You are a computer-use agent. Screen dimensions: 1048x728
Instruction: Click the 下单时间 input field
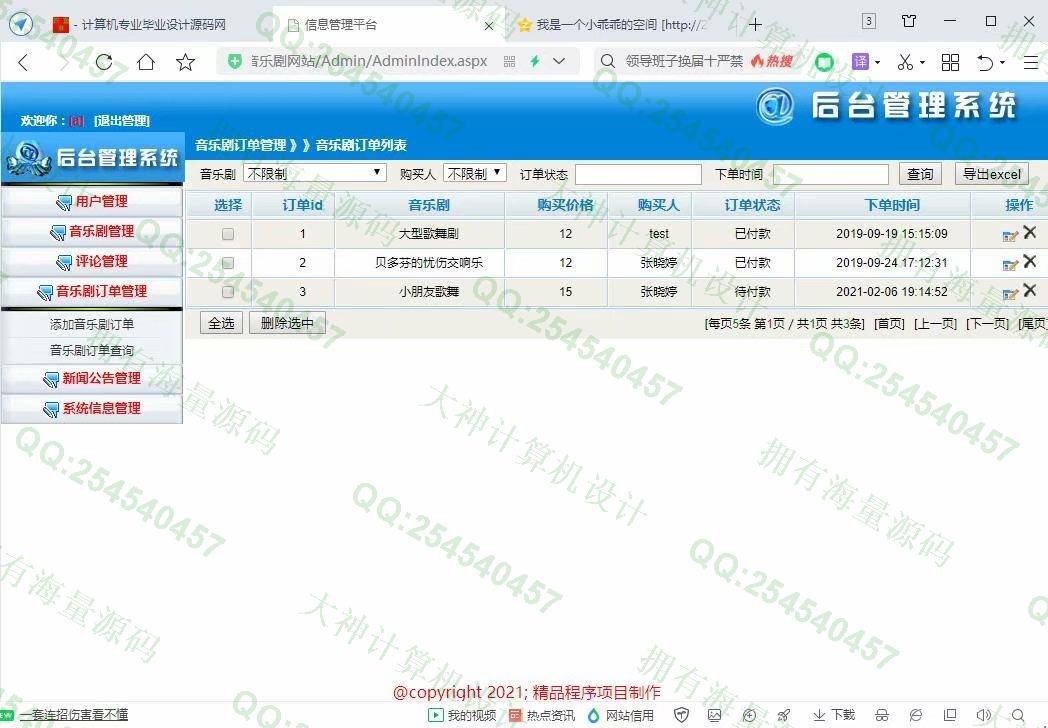[830, 174]
